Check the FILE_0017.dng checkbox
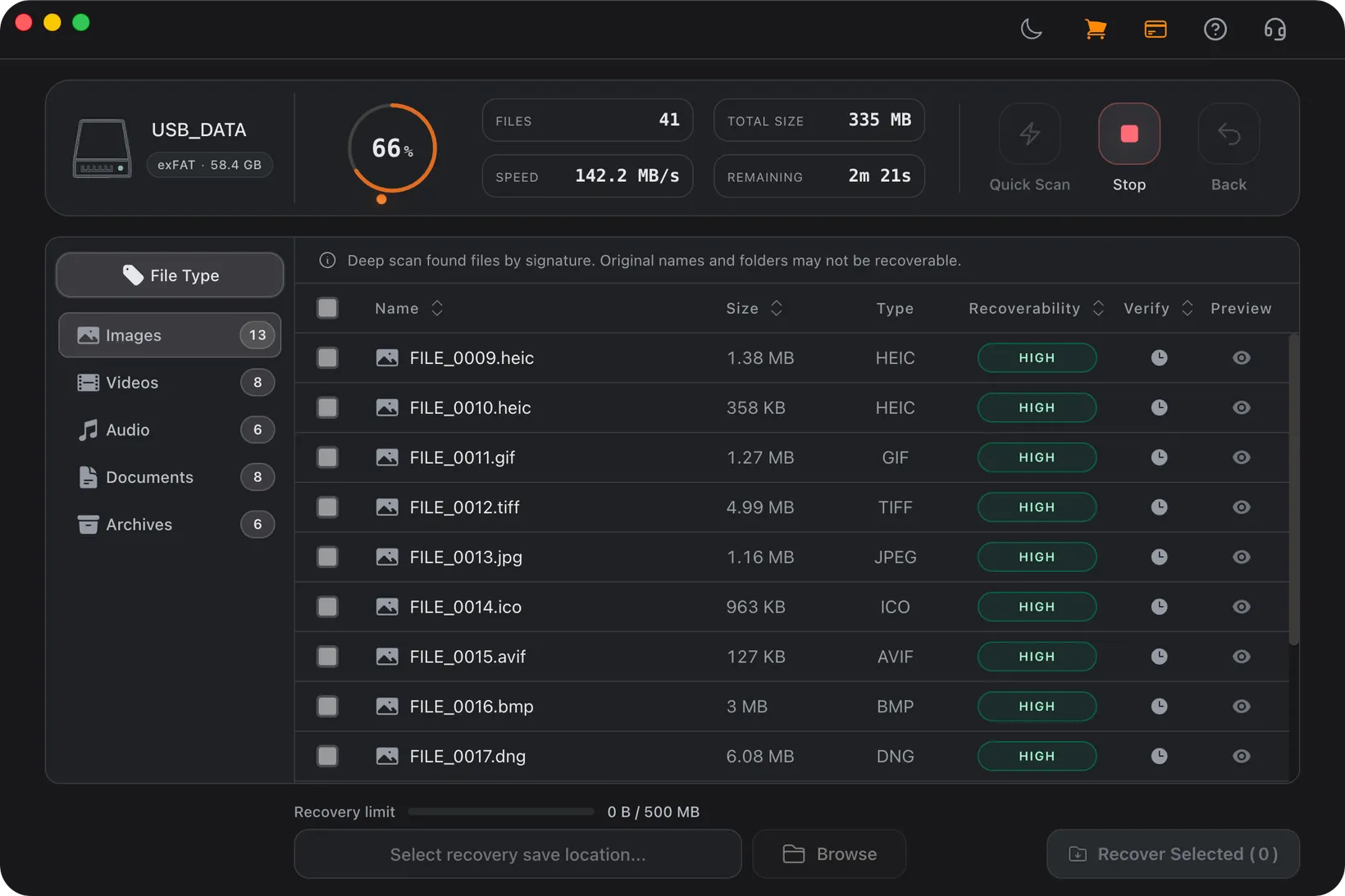The width and height of the screenshot is (1345, 896). (327, 756)
